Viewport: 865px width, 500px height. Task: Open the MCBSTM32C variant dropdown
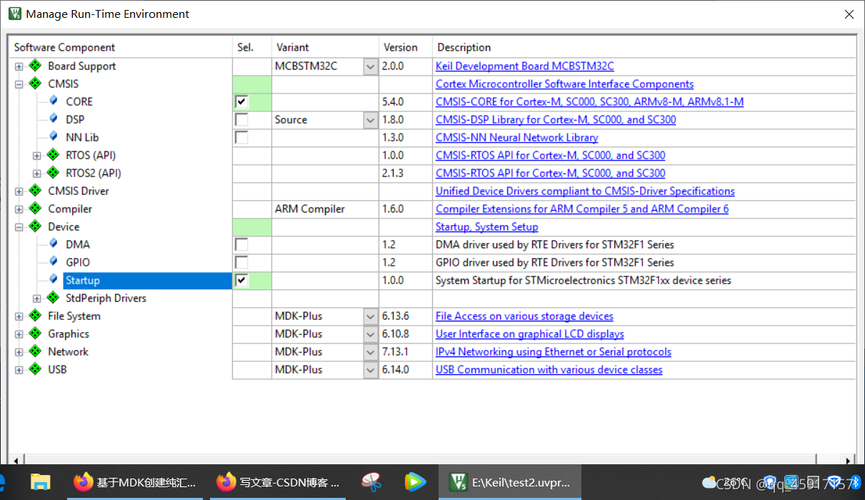pos(370,66)
